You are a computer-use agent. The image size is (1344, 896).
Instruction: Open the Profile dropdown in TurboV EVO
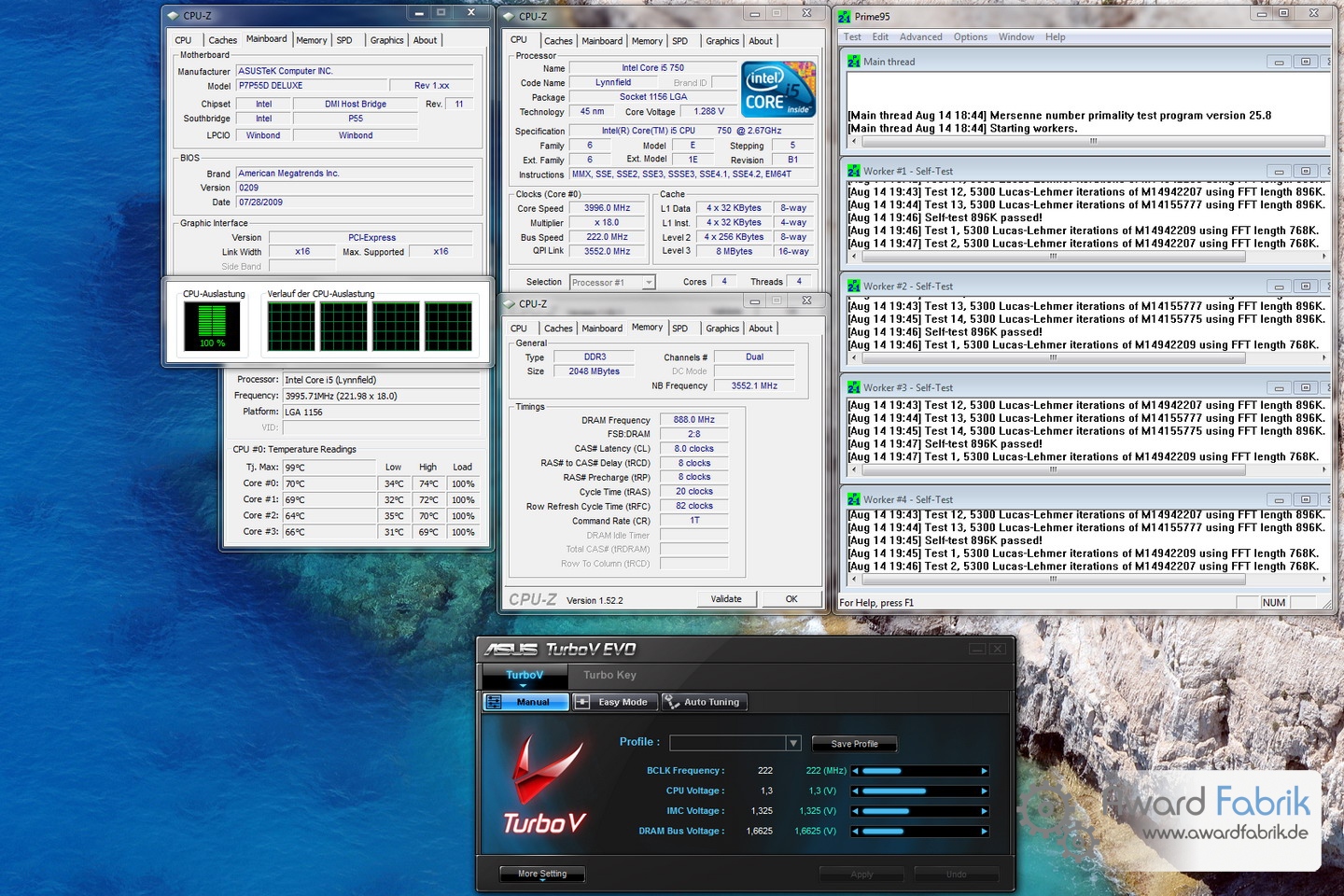pos(793,743)
